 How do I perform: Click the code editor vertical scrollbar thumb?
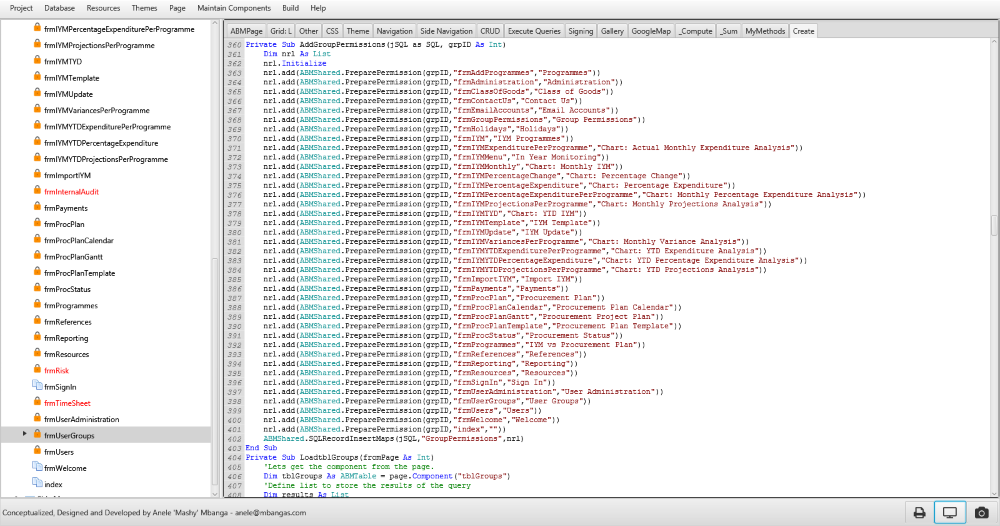click(x=994, y=226)
